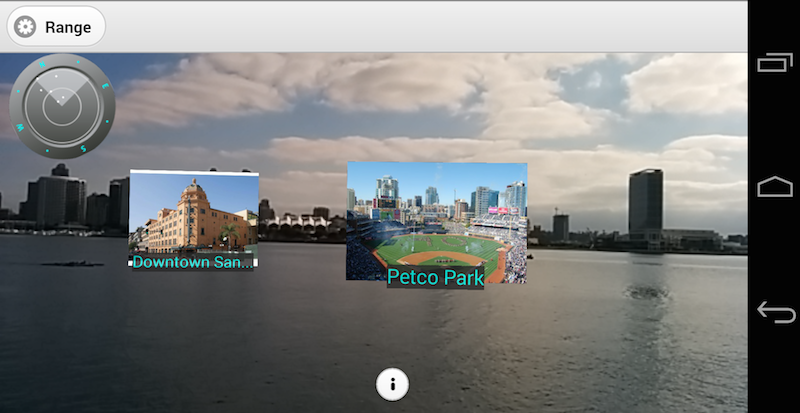Tap the Downtown San... label
This screenshot has width=800, height=413.
coord(193,262)
